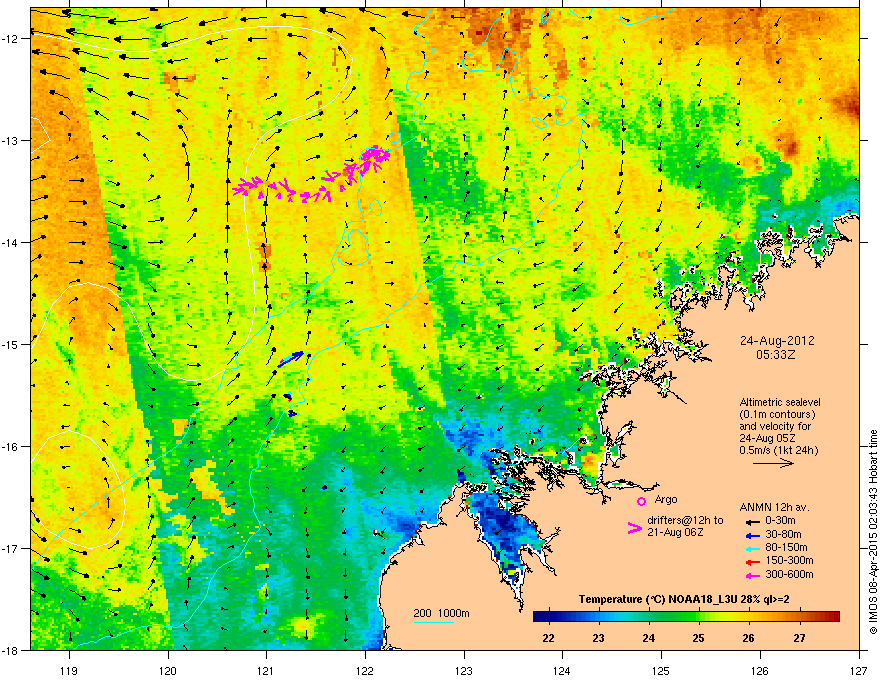Image resolution: width=880 pixels, height=680 pixels.
Task: Click the 27 tick label on colorbar
Action: point(799,638)
